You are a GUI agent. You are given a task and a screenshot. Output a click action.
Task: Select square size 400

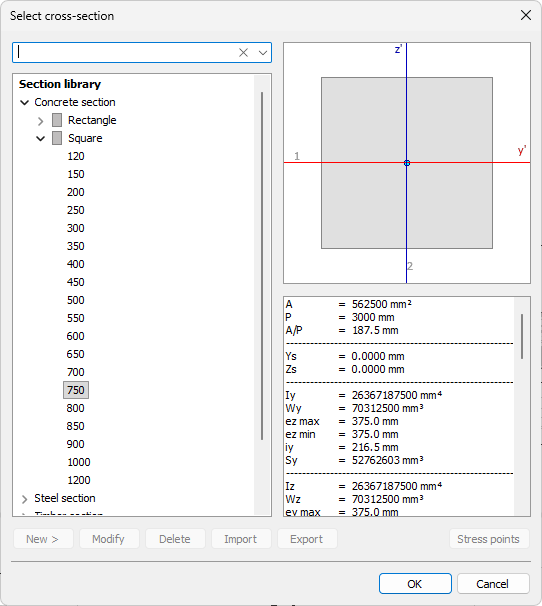(x=76, y=264)
